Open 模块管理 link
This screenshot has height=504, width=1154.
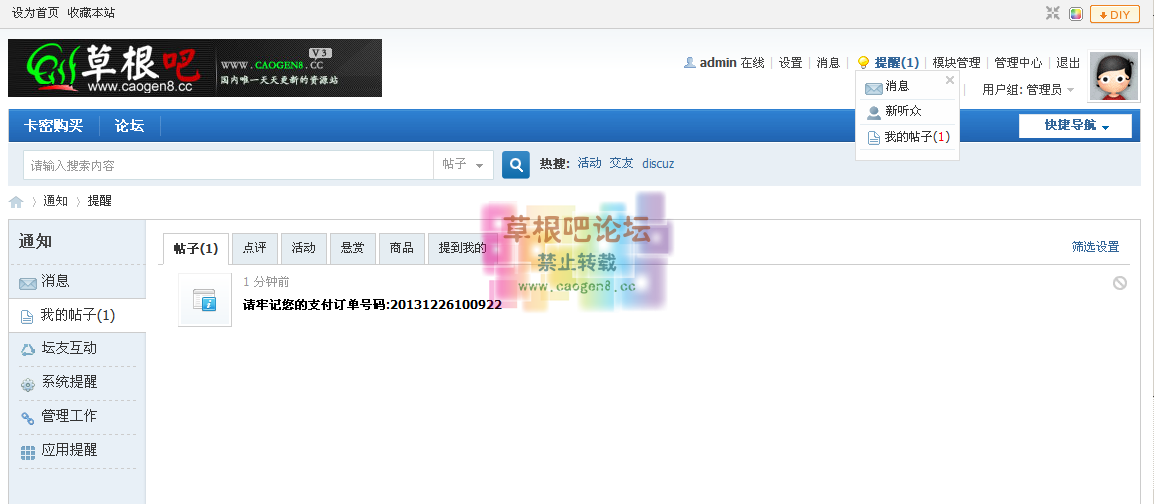(x=956, y=63)
